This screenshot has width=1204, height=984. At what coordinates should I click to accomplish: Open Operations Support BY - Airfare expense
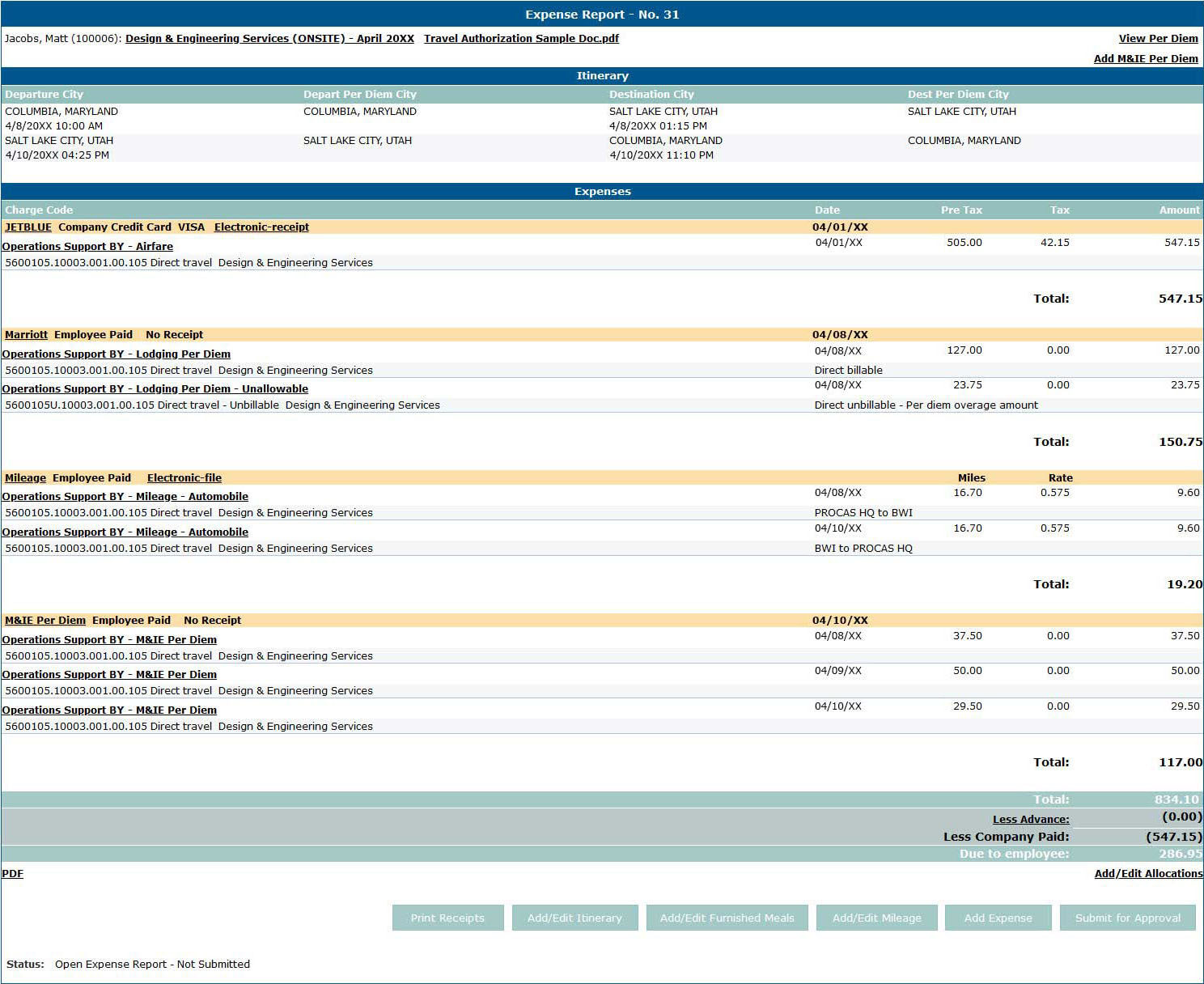click(x=88, y=246)
